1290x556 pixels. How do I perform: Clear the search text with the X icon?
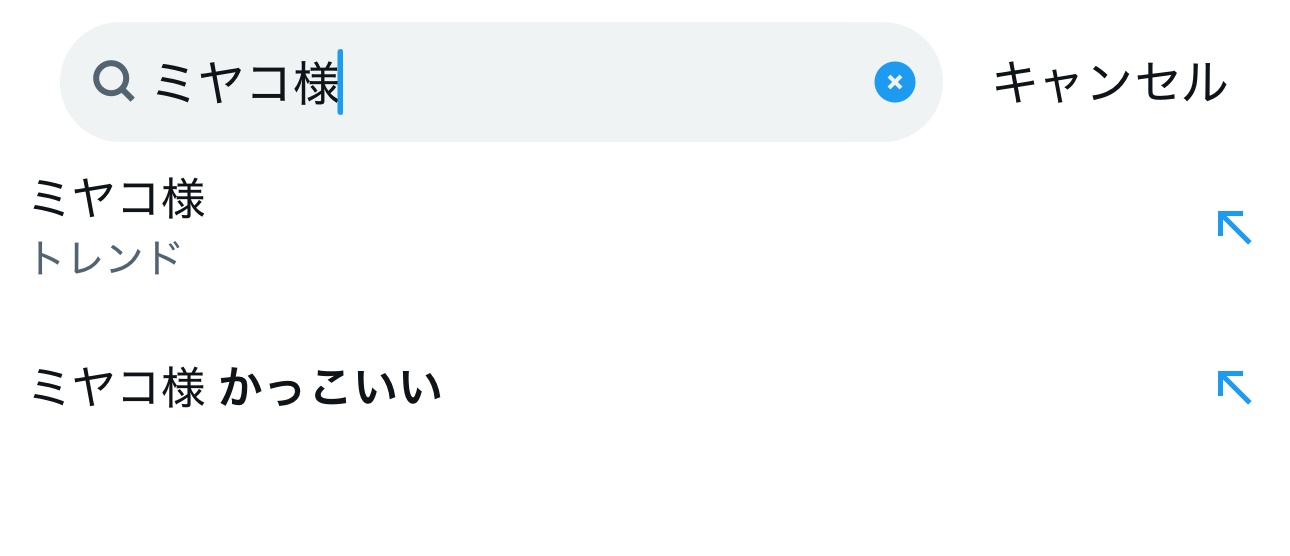[x=894, y=82]
